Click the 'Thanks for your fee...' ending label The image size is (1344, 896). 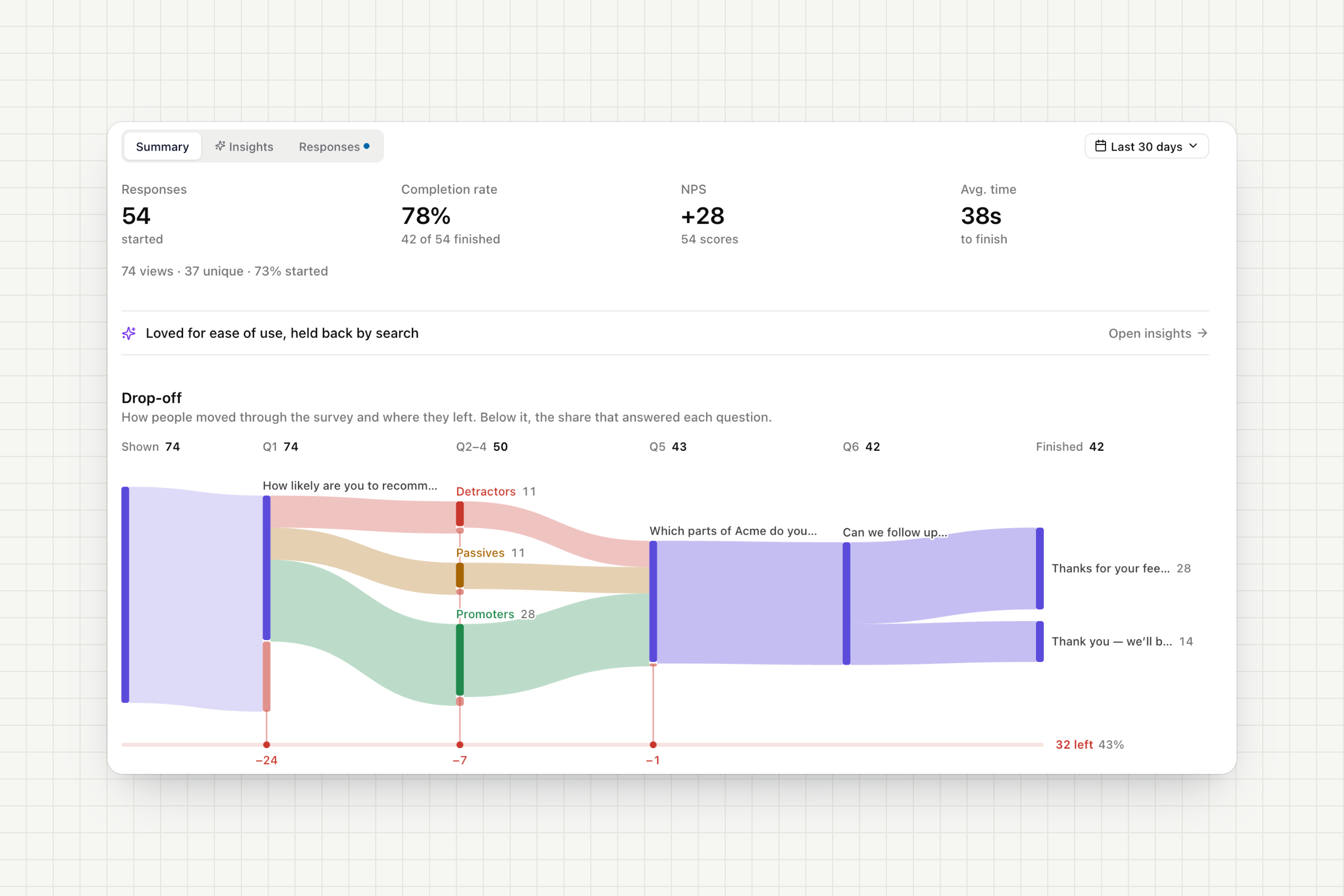click(x=1110, y=568)
